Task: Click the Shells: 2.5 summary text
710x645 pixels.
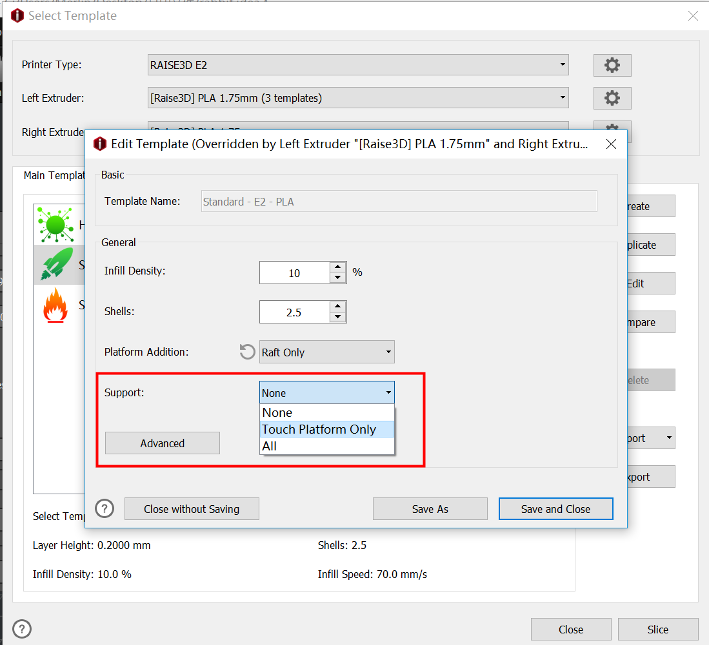Action: pyautogui.click(x=342, y=545)
